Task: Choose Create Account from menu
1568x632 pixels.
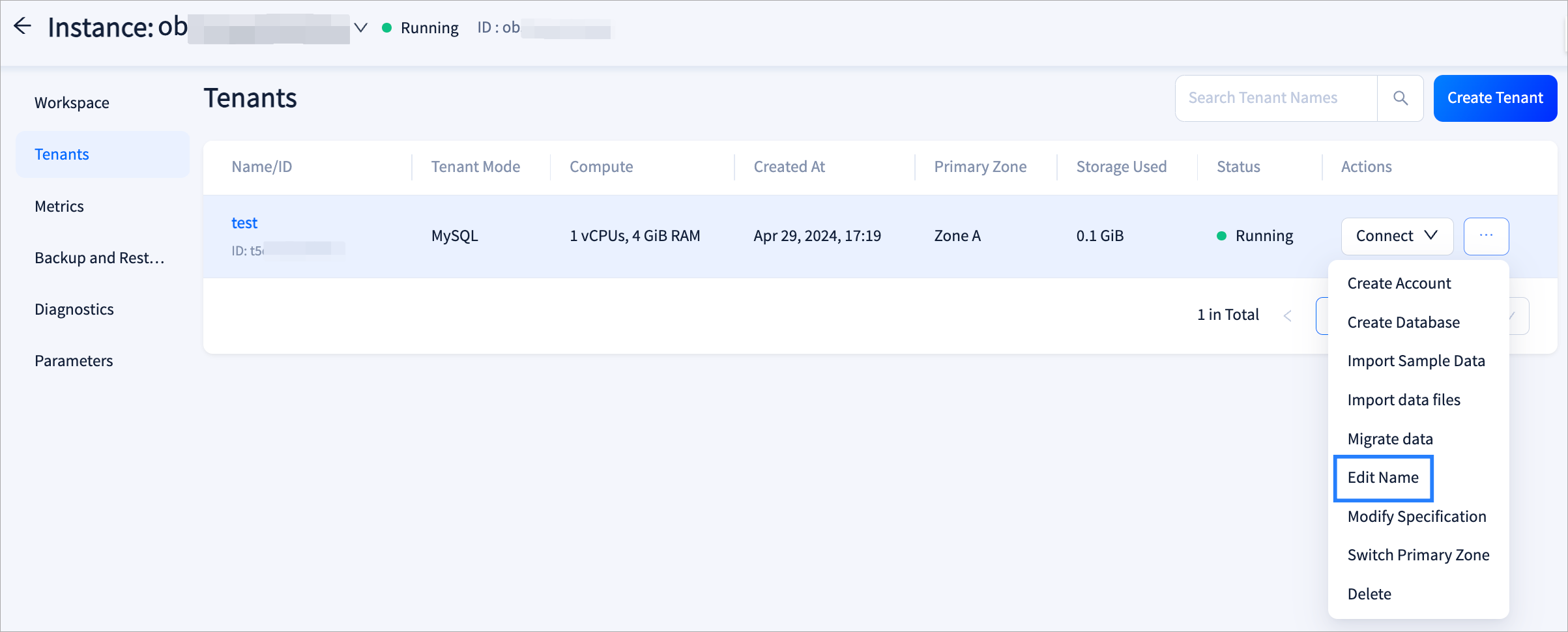Action: pyautogui.click(x=1399, y=283)
